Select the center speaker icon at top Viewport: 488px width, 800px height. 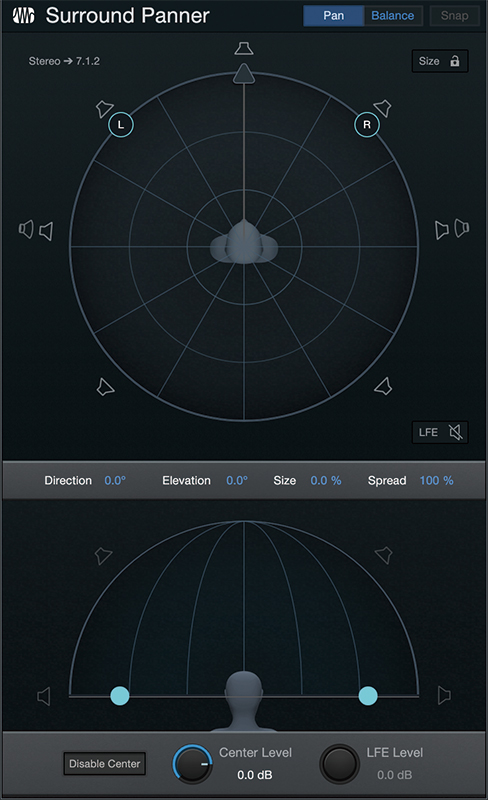(x=244, y=48)
